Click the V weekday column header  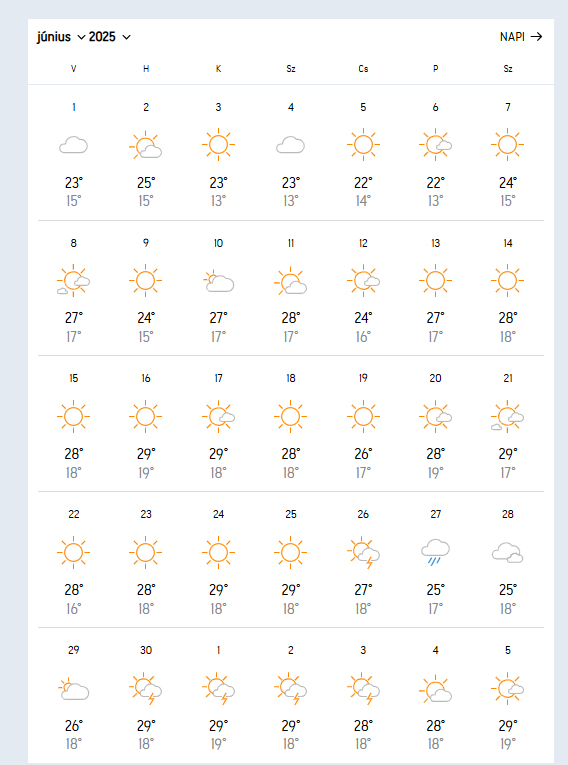[x=74, y=69]
